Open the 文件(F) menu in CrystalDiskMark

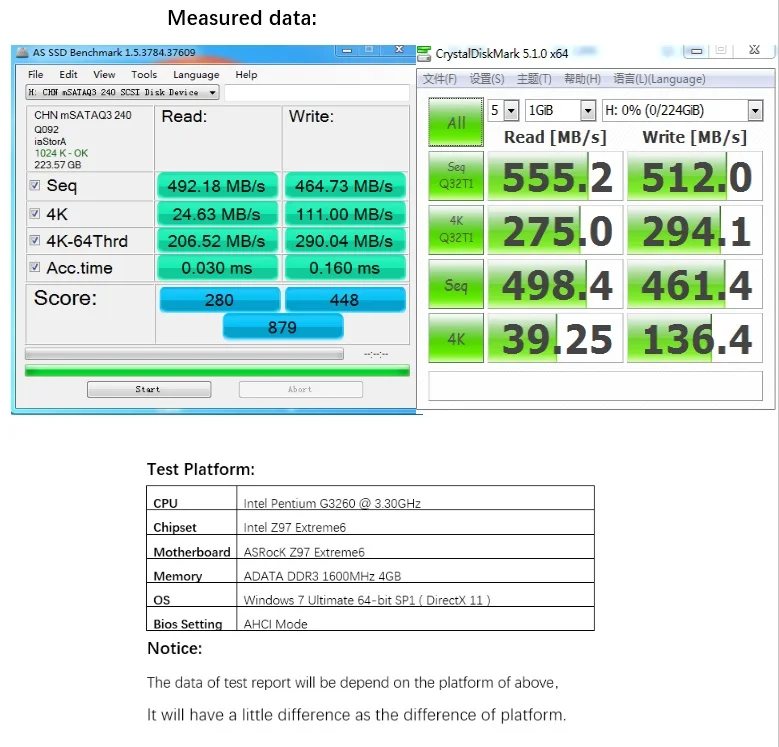pyautogui.click(x=440, y=79)
